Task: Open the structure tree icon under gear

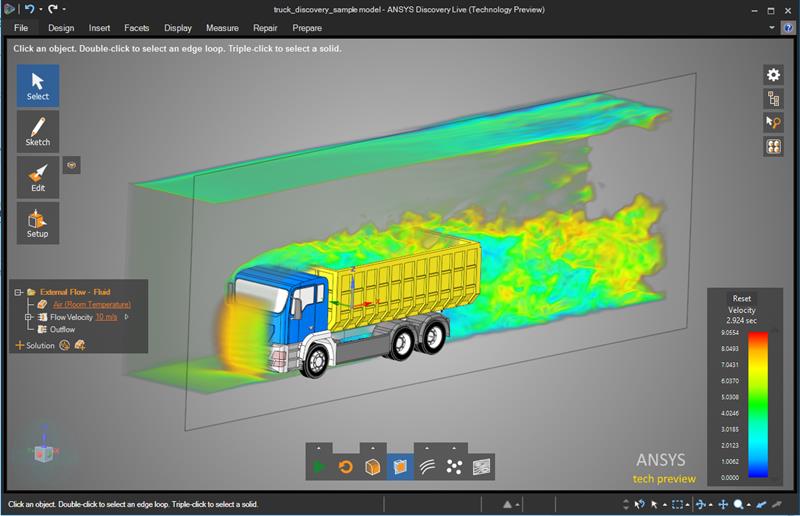Action: [x=773, y=99]
